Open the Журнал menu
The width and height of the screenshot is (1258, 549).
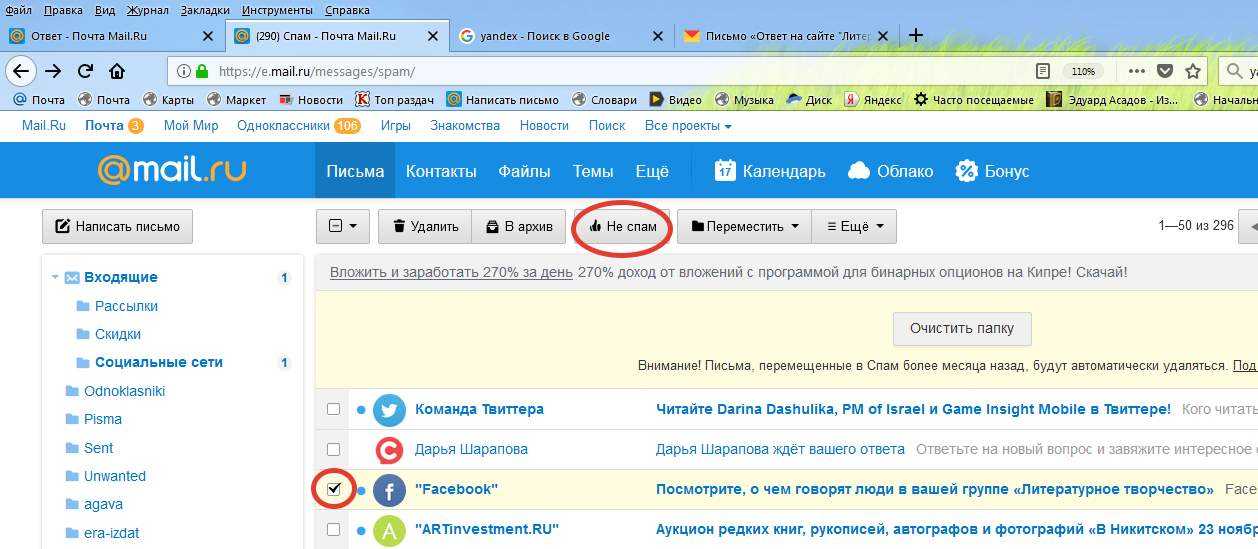(x=148, y=10)
